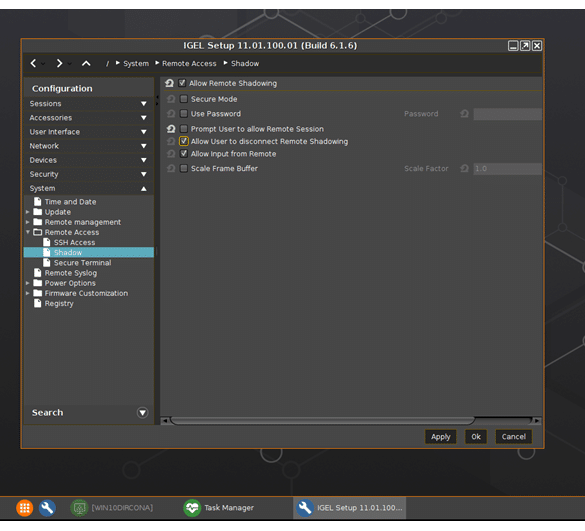Open back history dropdown arrow
The width and height of the screenshot is (585, 531).
click(43, 64)
